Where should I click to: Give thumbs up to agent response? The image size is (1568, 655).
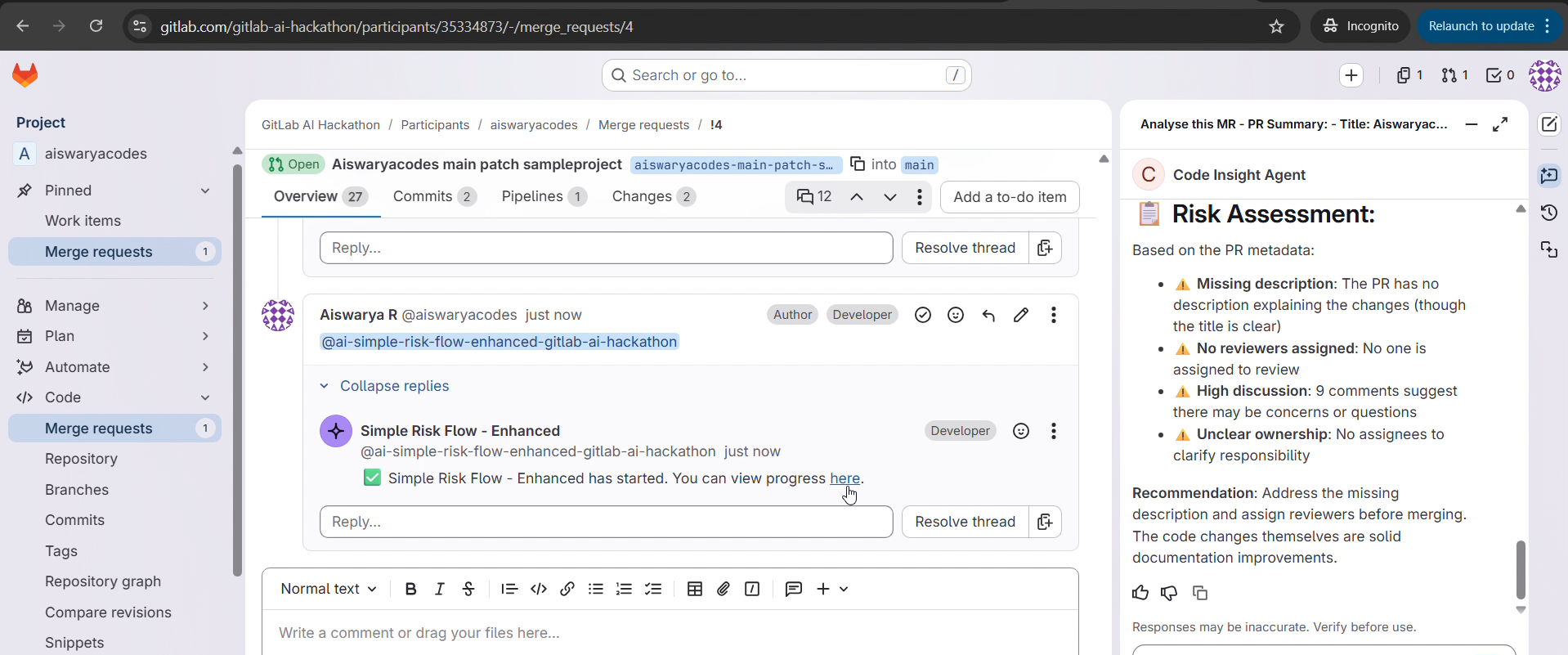(x=1140, y=593)
